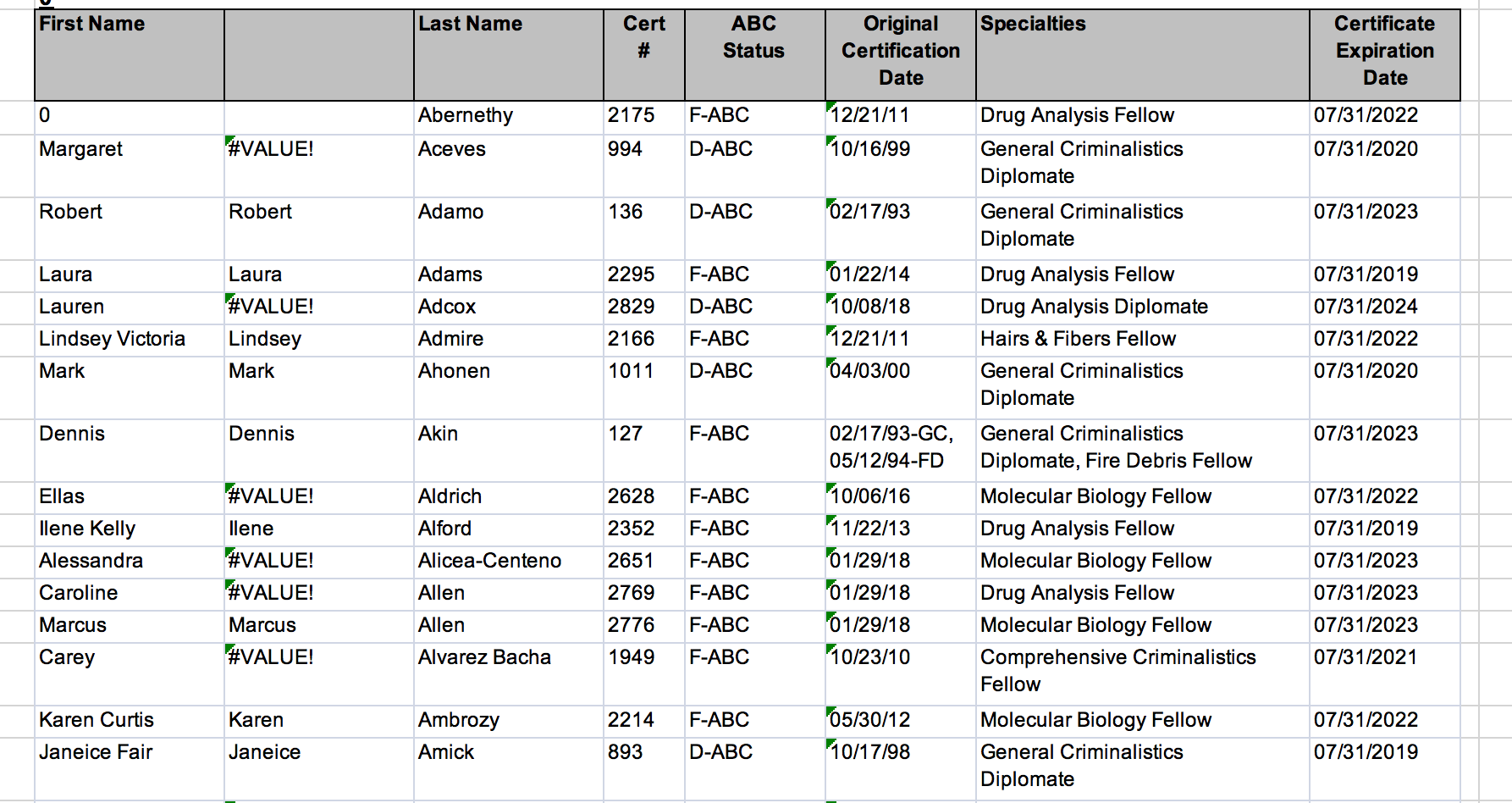This screenshot has height=803, width=1512.
Task: Click the date cell 02/17/93-GC, 05/12/94-FD
Action: click(901, 451)
